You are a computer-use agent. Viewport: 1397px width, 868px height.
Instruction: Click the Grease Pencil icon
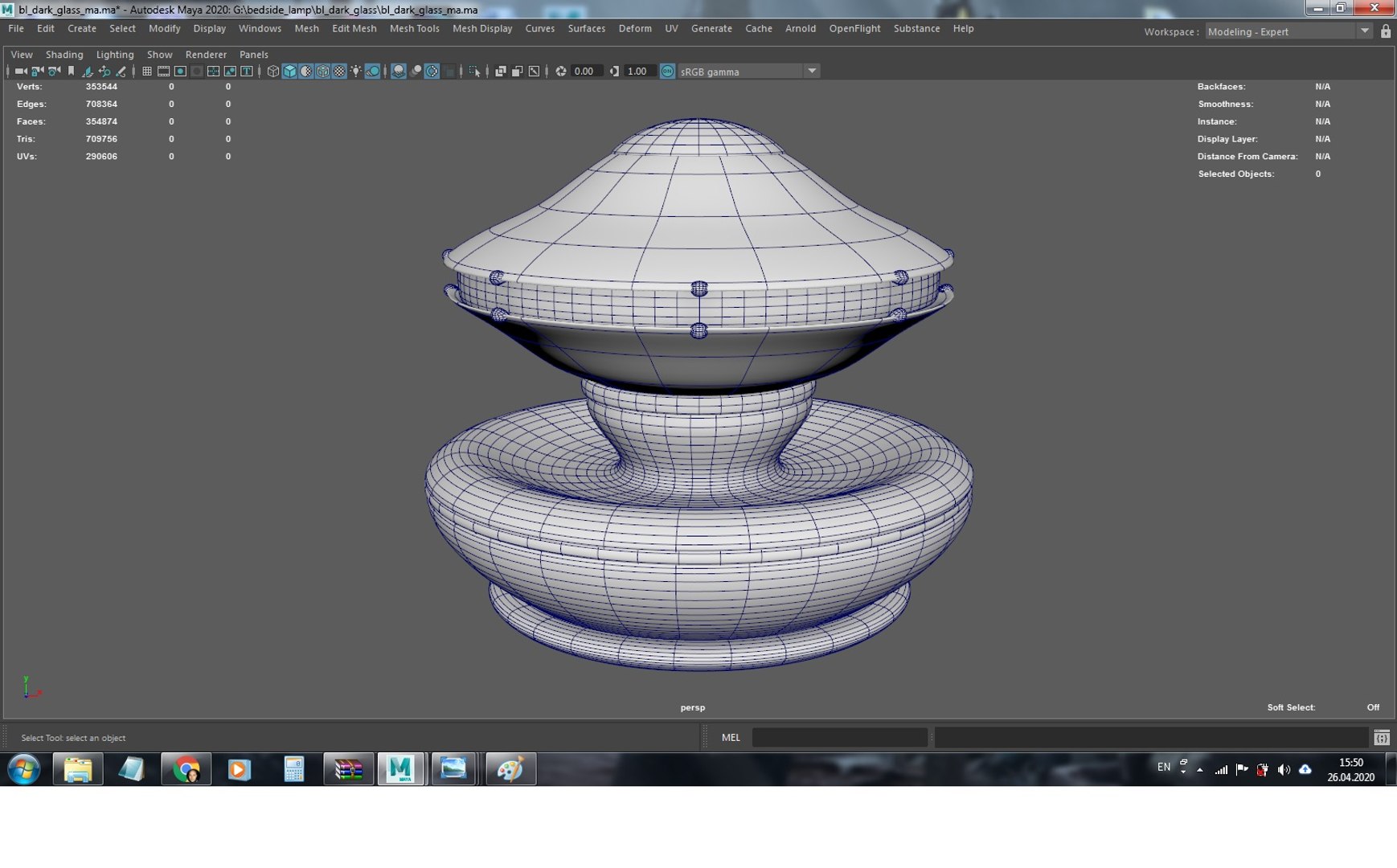click(x=121, y=72)
